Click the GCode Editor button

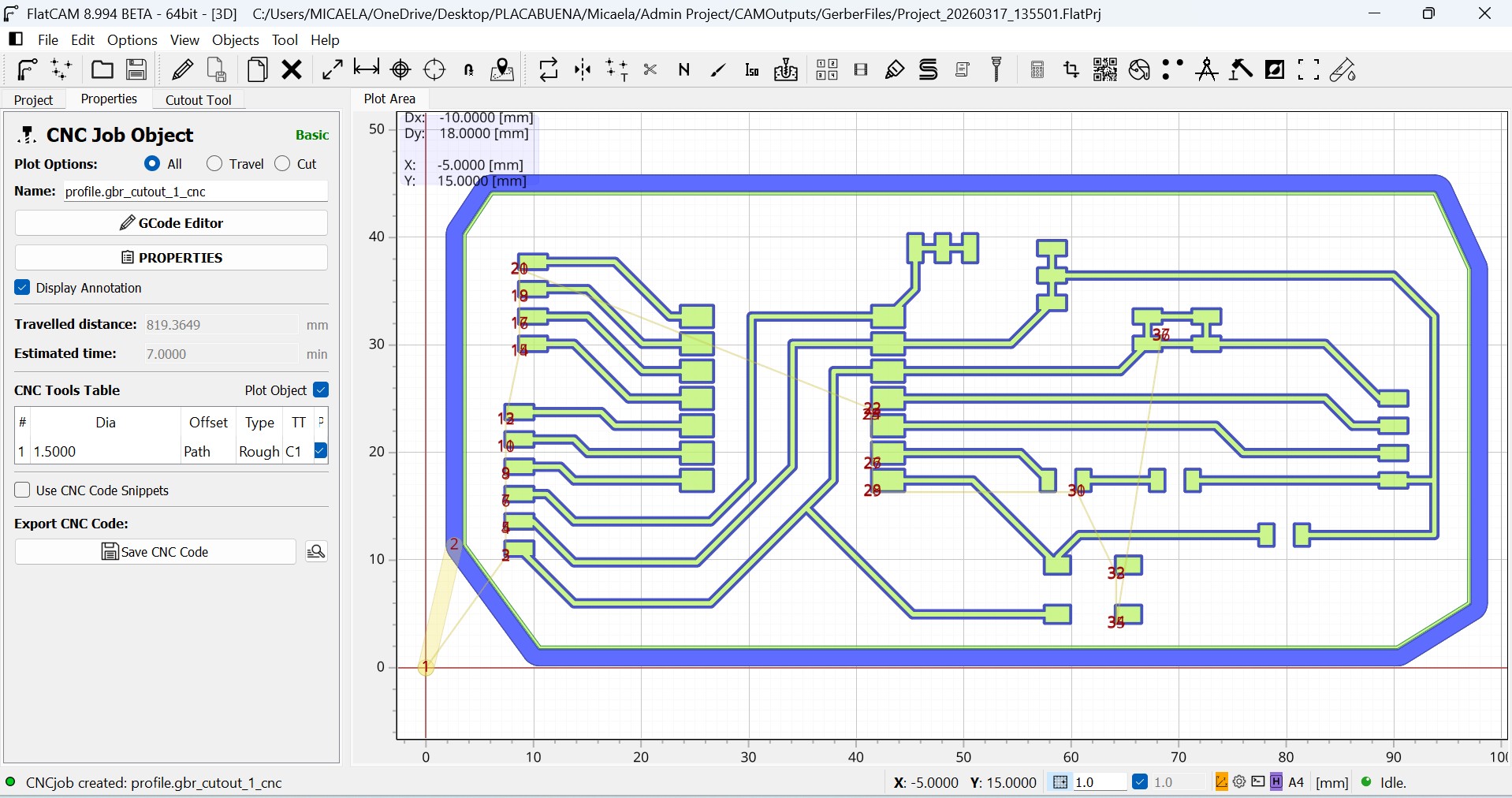(171, 223)
